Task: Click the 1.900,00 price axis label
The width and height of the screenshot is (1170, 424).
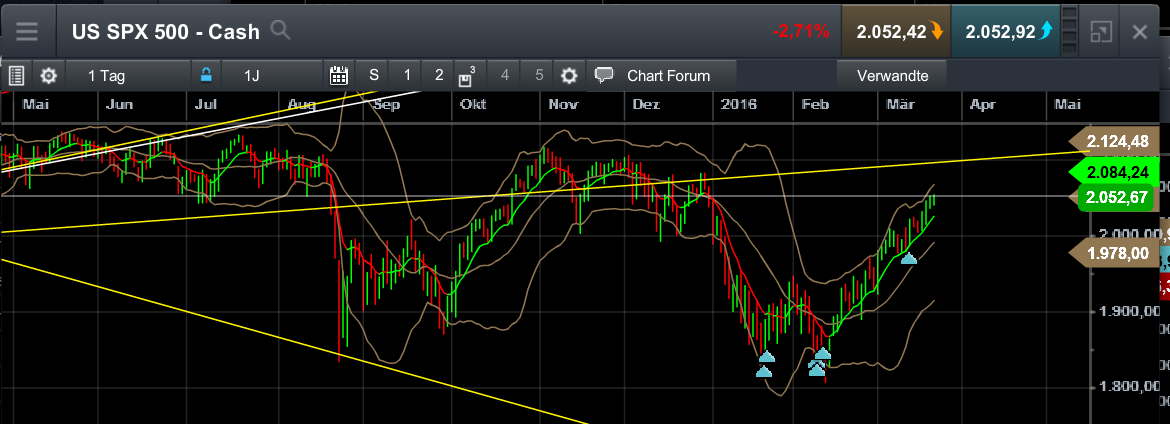Action: pos(1127,311)
